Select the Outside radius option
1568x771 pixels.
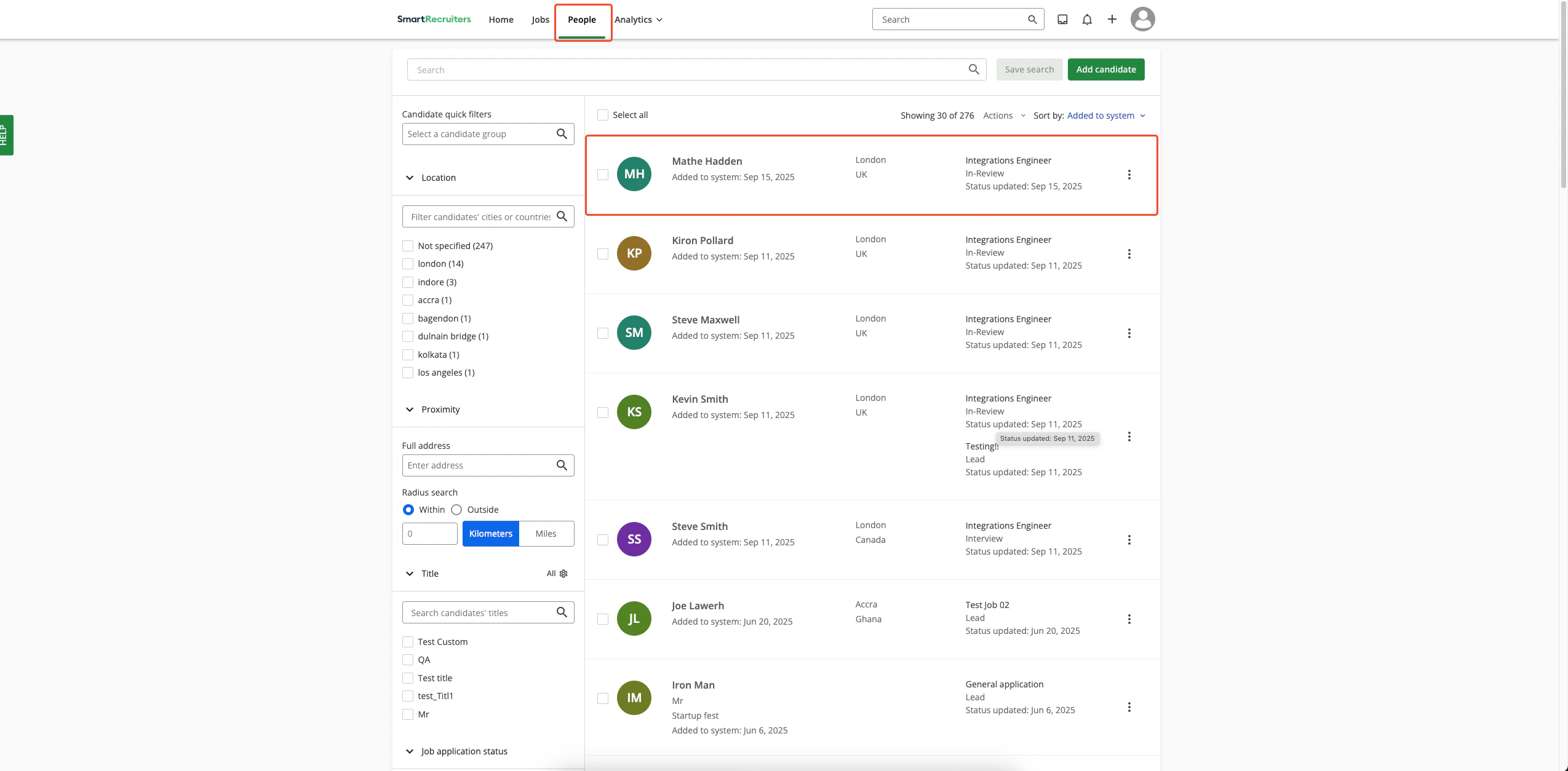pyautogui.click(x=456, y=510)
